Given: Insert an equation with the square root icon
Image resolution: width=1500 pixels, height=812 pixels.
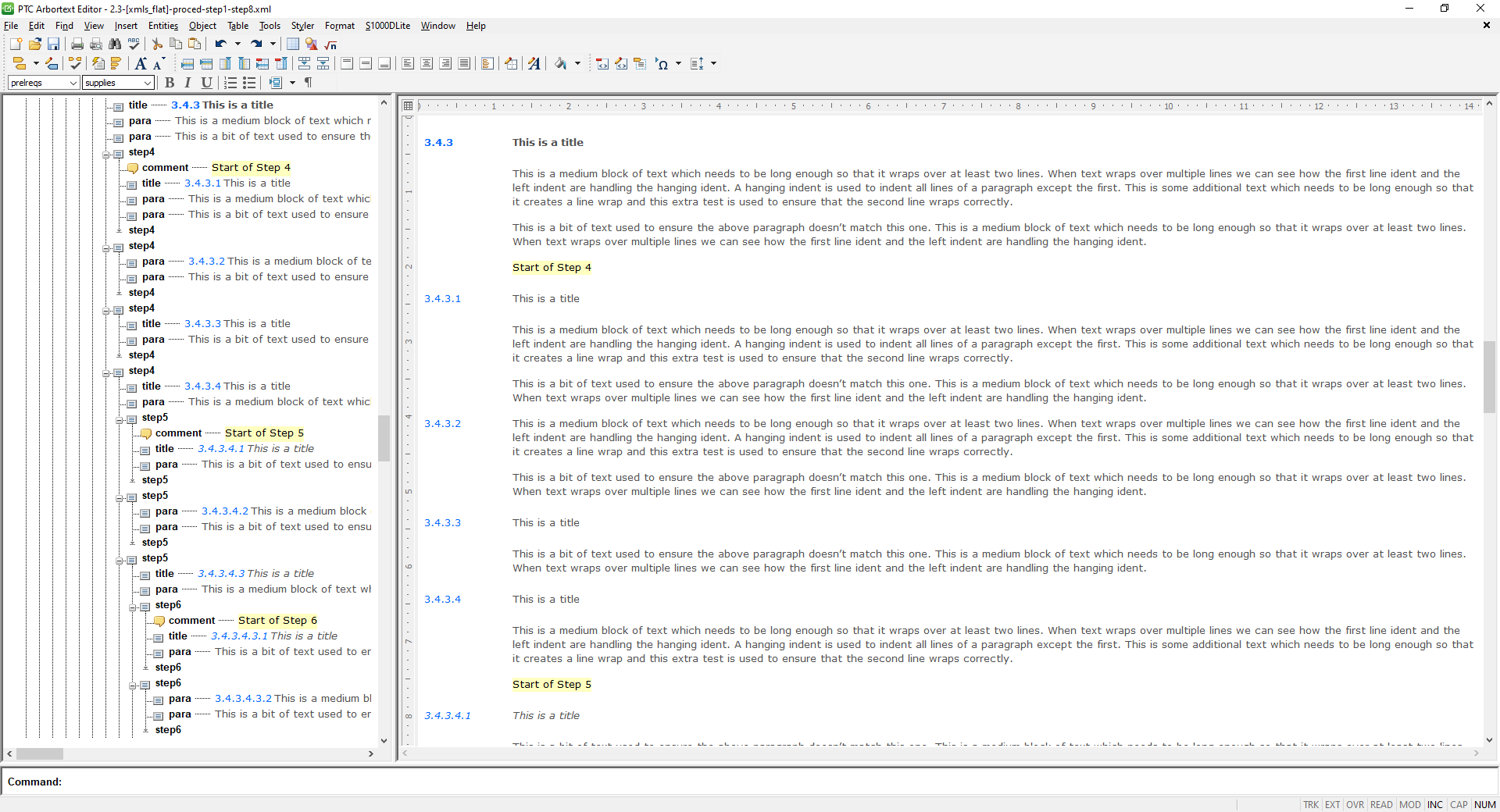Looking at the screenshot, I should [x=330, y=45].
